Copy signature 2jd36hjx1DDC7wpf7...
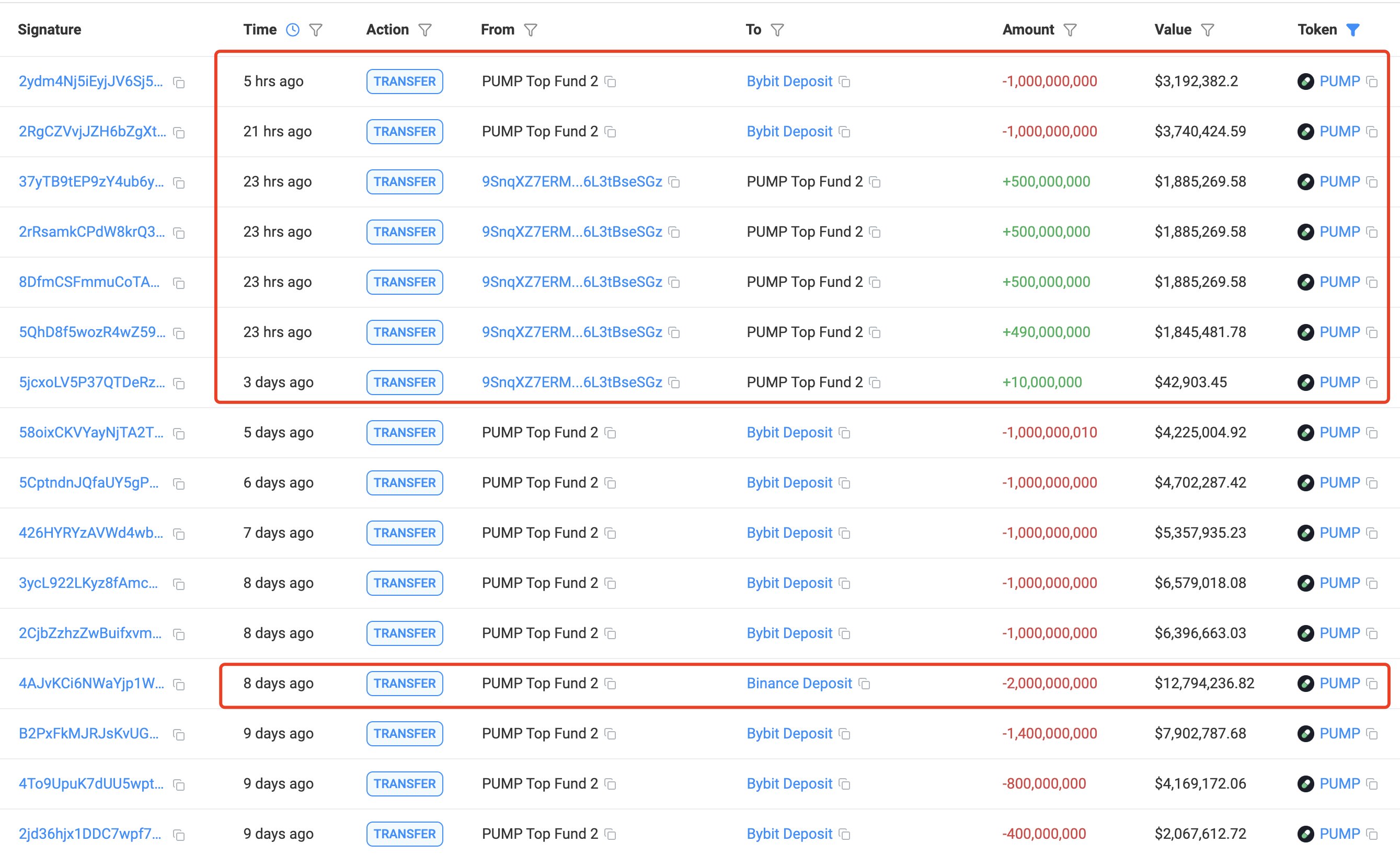 179,835
